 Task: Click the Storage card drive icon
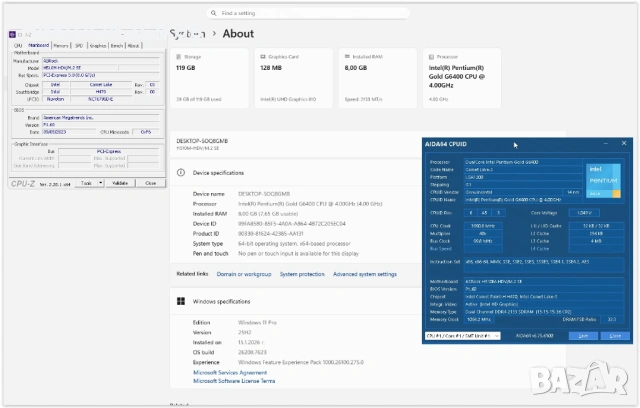179,57
